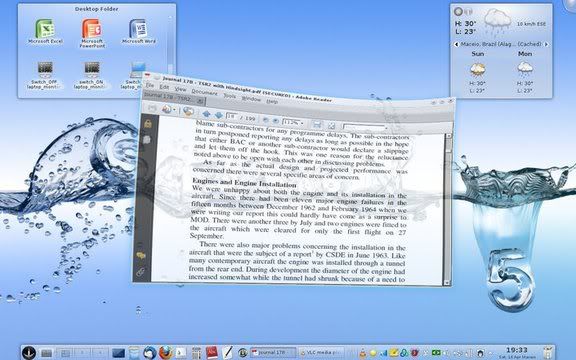Open the terminal icon in the panel
Screen dimensions: 576x360
180,353
